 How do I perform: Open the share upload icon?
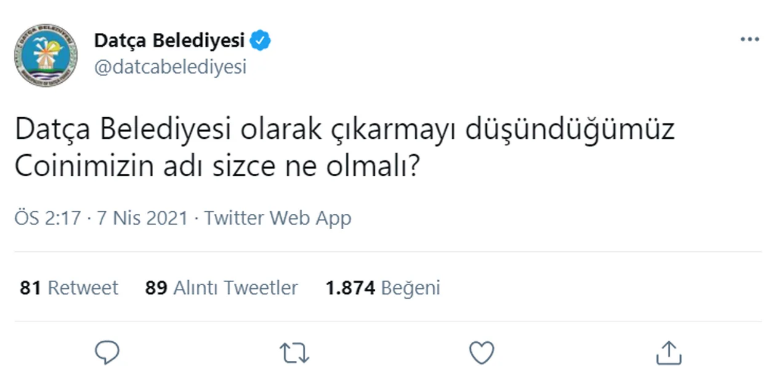click(669, 353)
